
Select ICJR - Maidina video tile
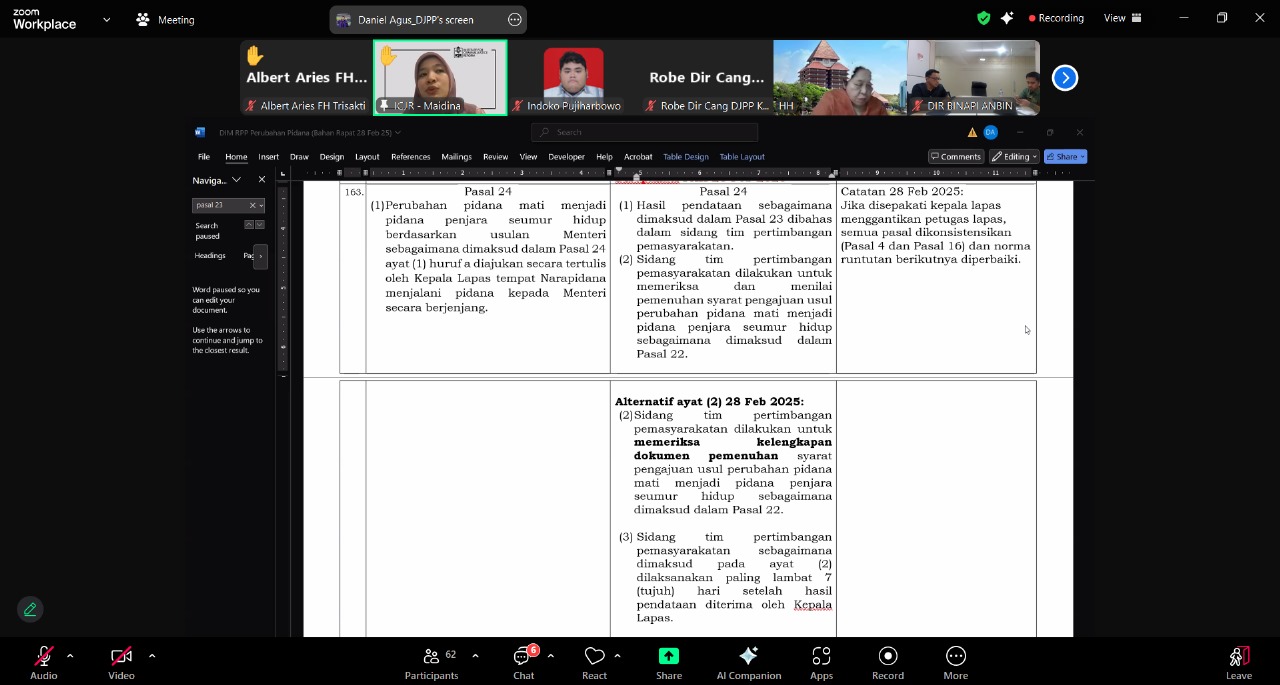click(x=440, y=77)
